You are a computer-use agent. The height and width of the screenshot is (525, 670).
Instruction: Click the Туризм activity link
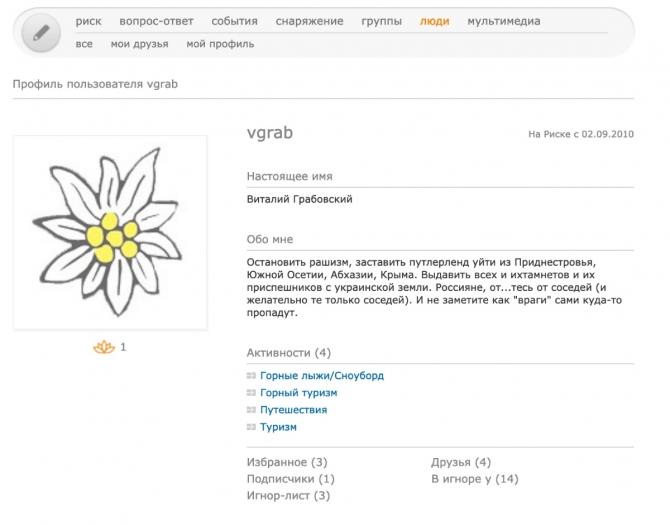(278, 427)
